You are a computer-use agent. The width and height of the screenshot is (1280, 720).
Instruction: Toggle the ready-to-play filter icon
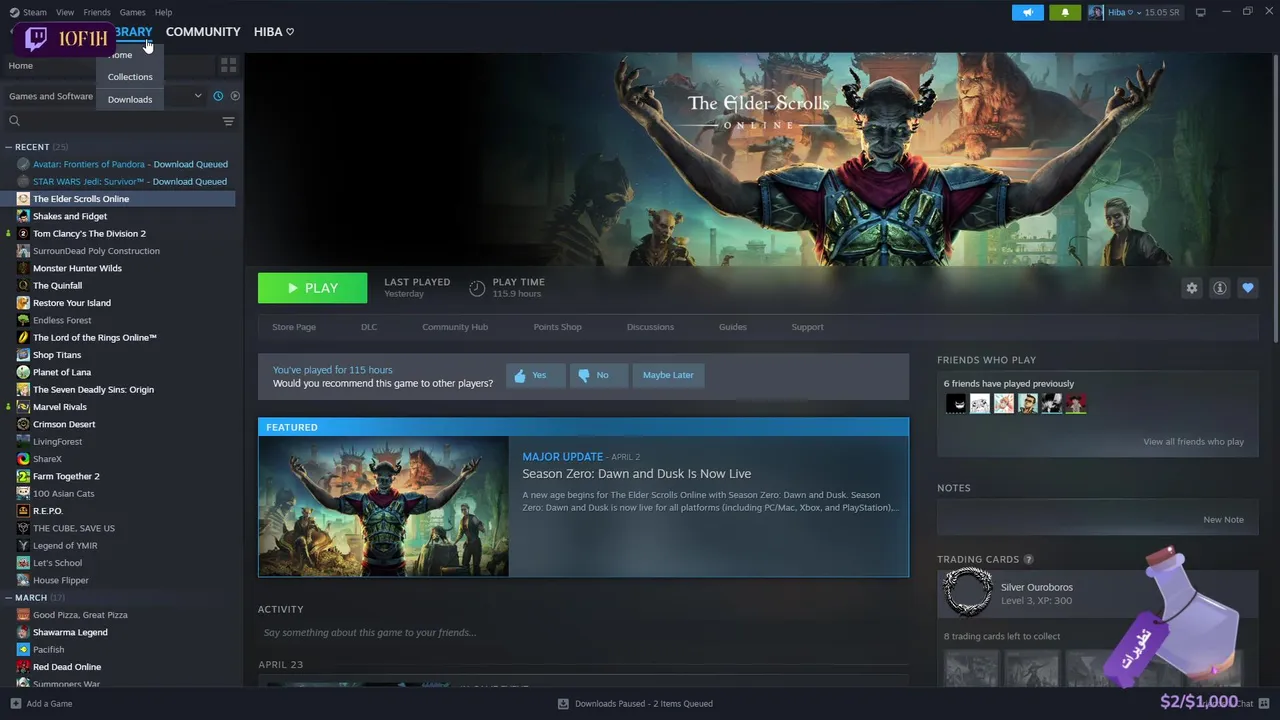tap(235, 96)
